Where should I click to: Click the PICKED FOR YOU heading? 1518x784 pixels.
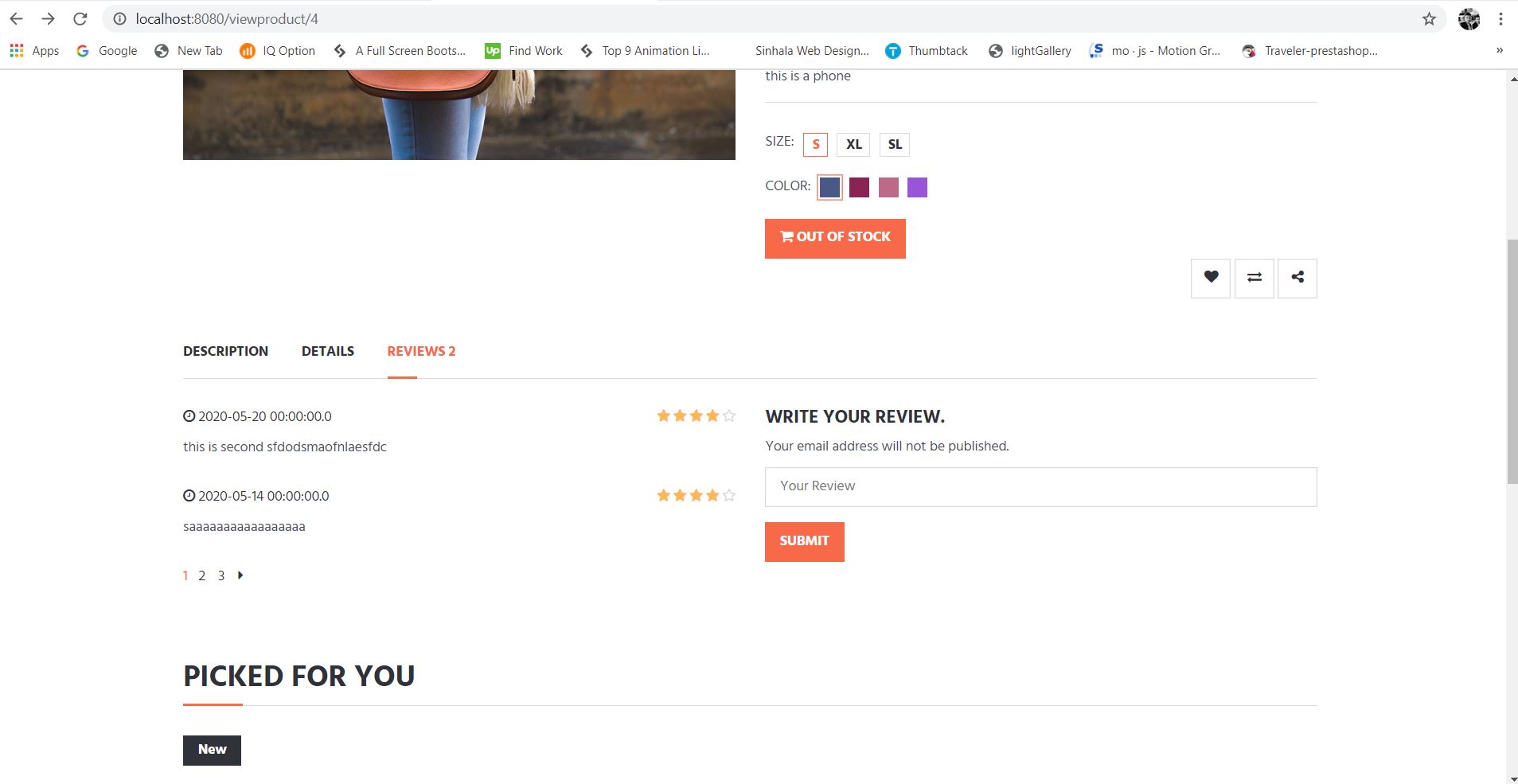click(x=299, y=677)
